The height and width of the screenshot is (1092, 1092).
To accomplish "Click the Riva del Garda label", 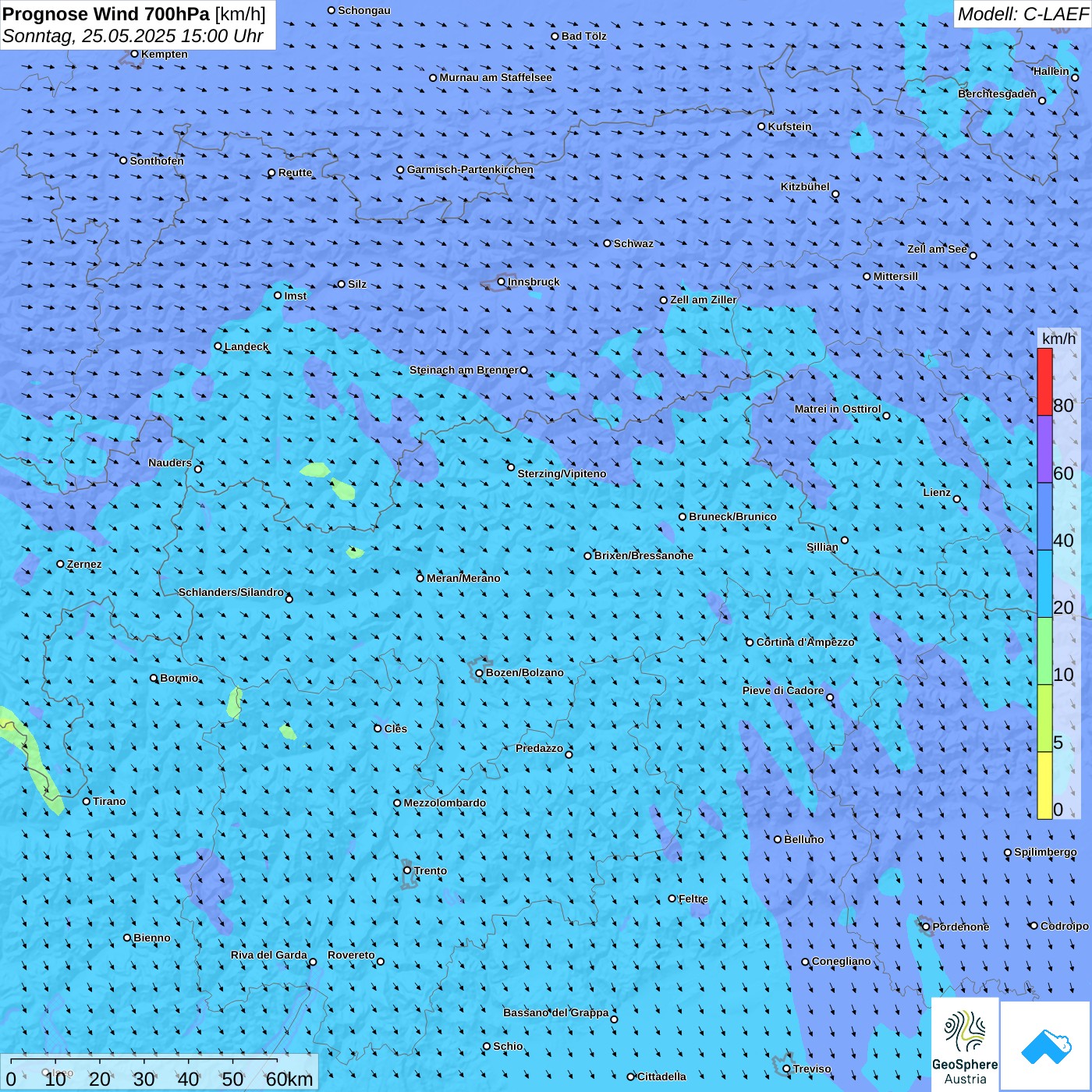I will coord(268,955).
